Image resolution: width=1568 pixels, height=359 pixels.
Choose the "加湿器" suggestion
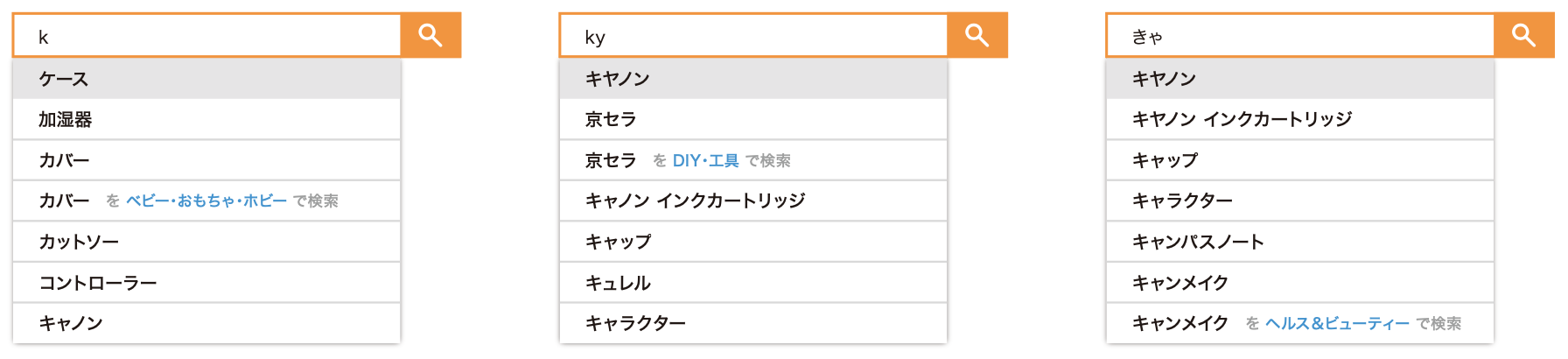206,119
